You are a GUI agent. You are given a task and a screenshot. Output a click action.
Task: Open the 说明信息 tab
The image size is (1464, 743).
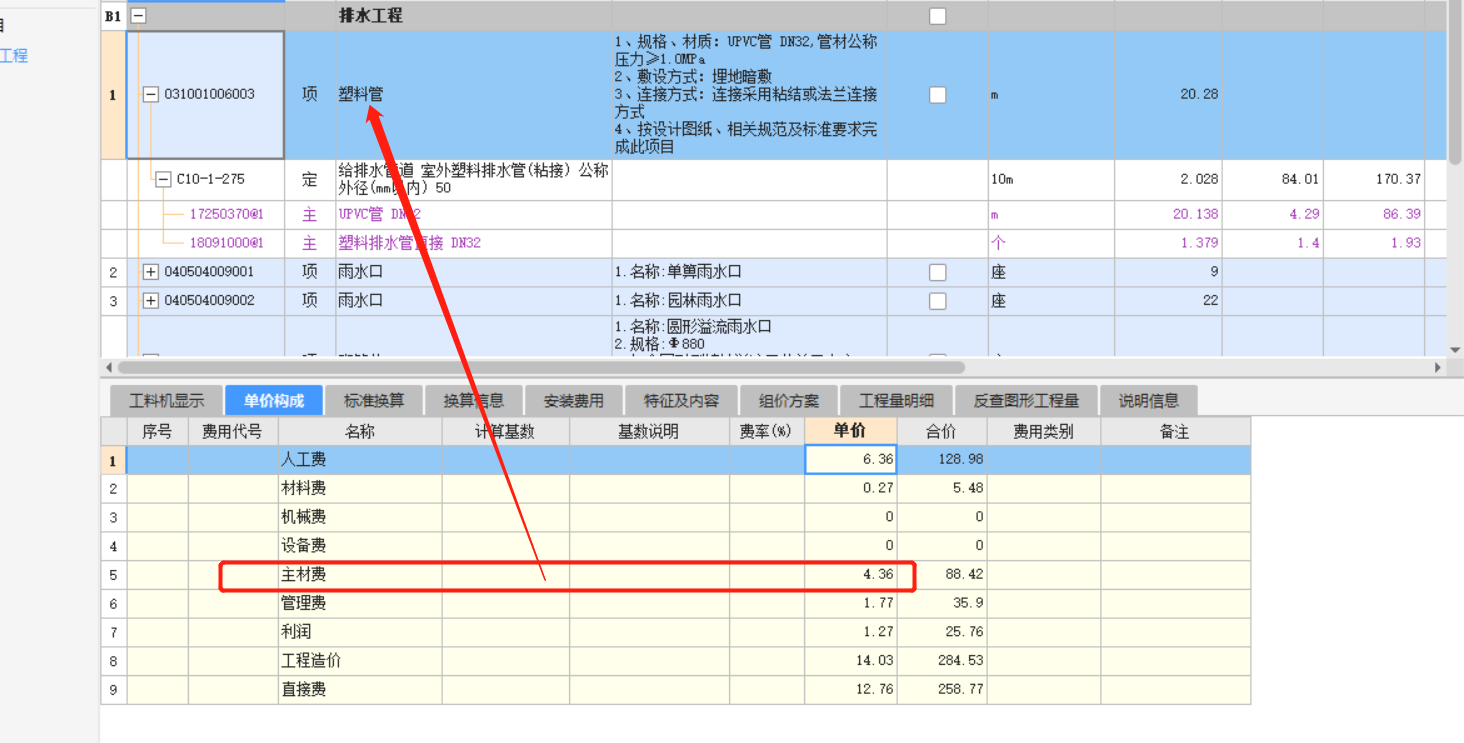coord(1149,400)
